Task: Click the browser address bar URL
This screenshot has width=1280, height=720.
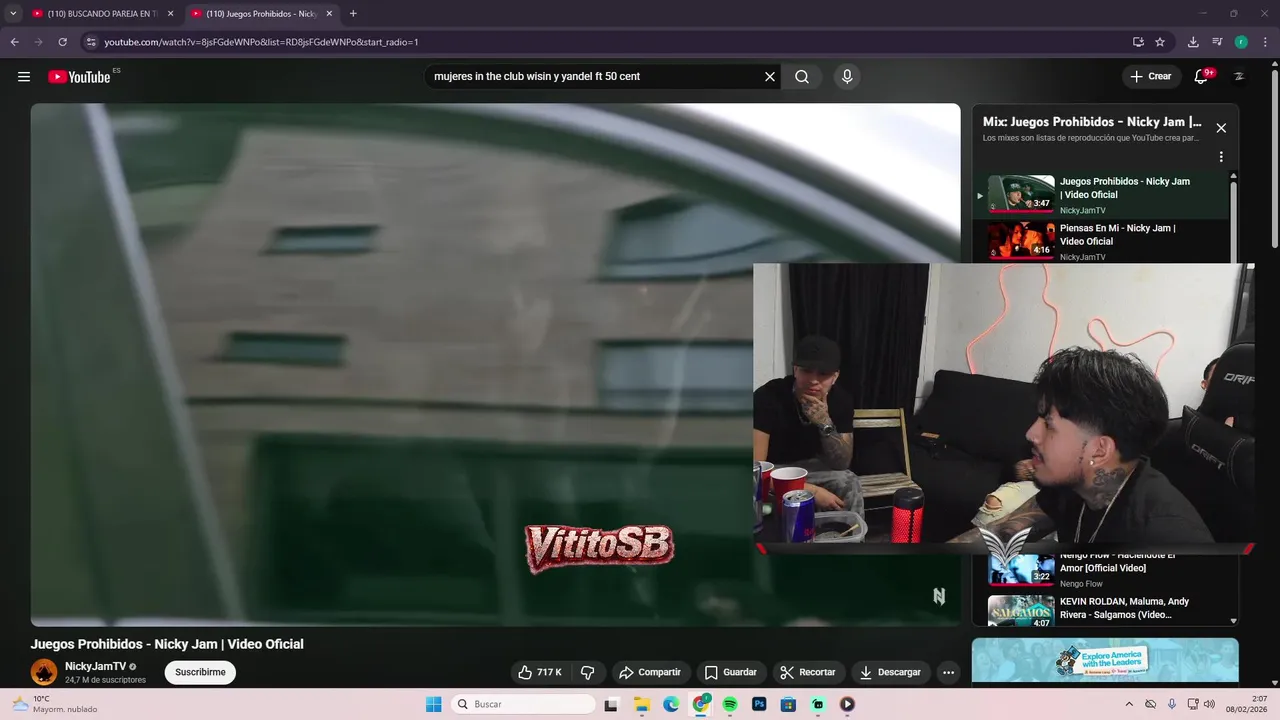Action: click(x=261, y=42)
